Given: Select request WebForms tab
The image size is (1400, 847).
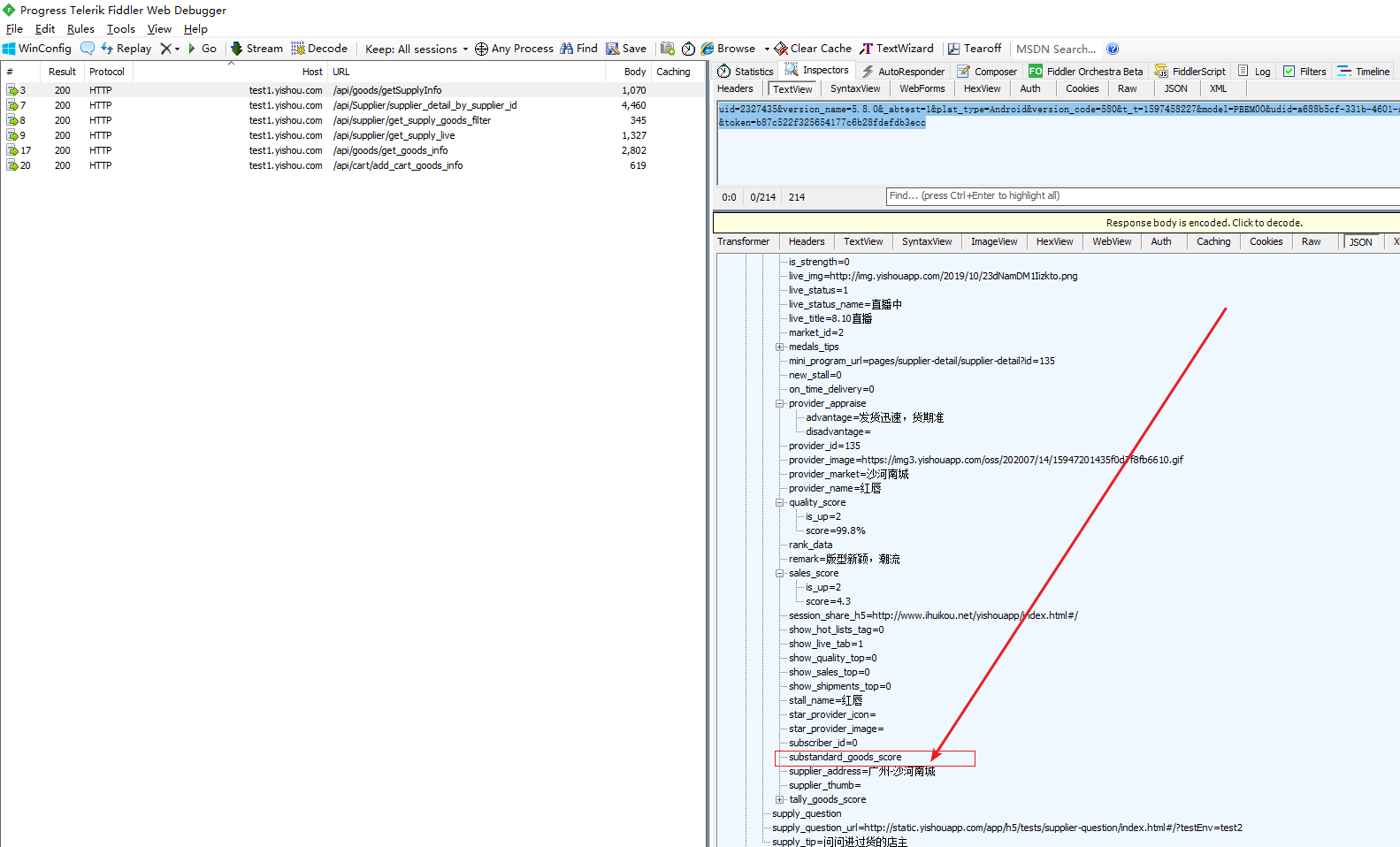Looking at the screenshot, I should point(922,88).
